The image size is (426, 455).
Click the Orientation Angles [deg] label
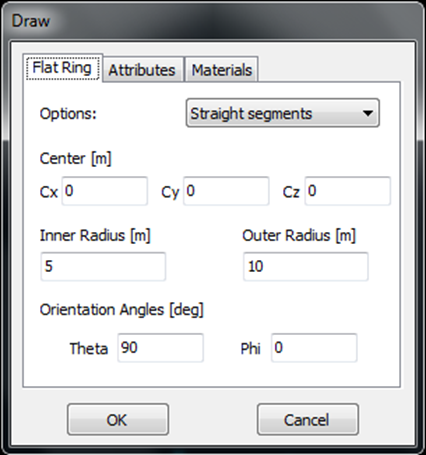pos(122,310)
